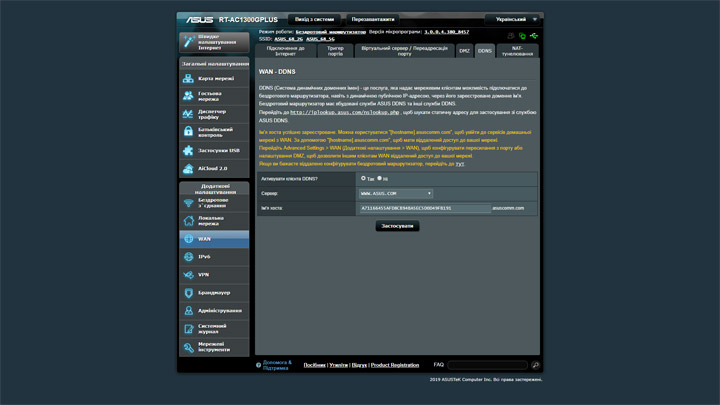Open the VPN icon in sidebar

click(188, 275)
